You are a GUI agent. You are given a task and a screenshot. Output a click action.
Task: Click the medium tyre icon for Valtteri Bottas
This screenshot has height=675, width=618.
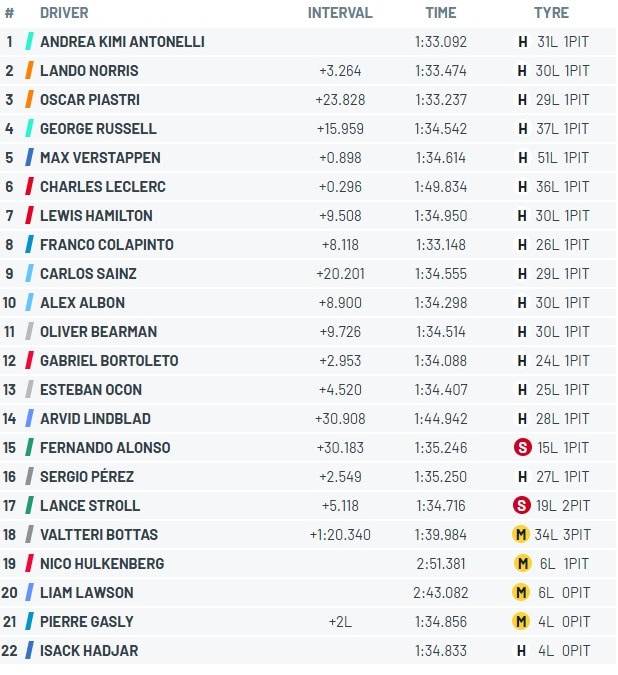coord(521,535)
